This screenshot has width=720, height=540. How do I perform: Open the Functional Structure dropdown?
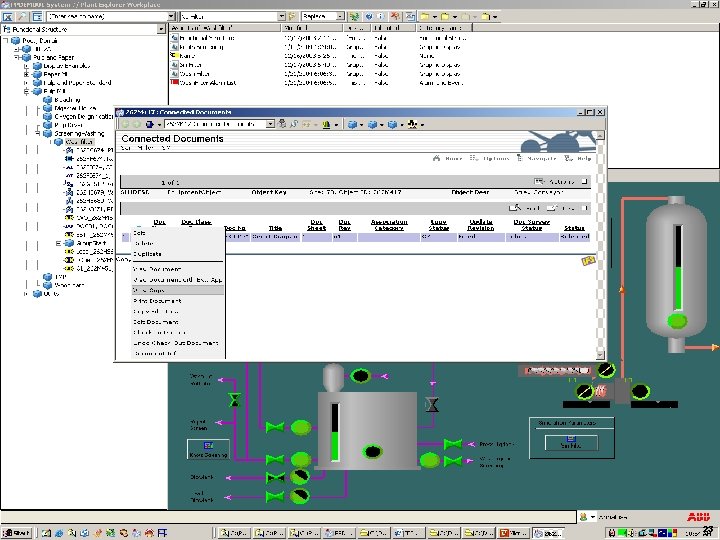[x=160, y=30]
